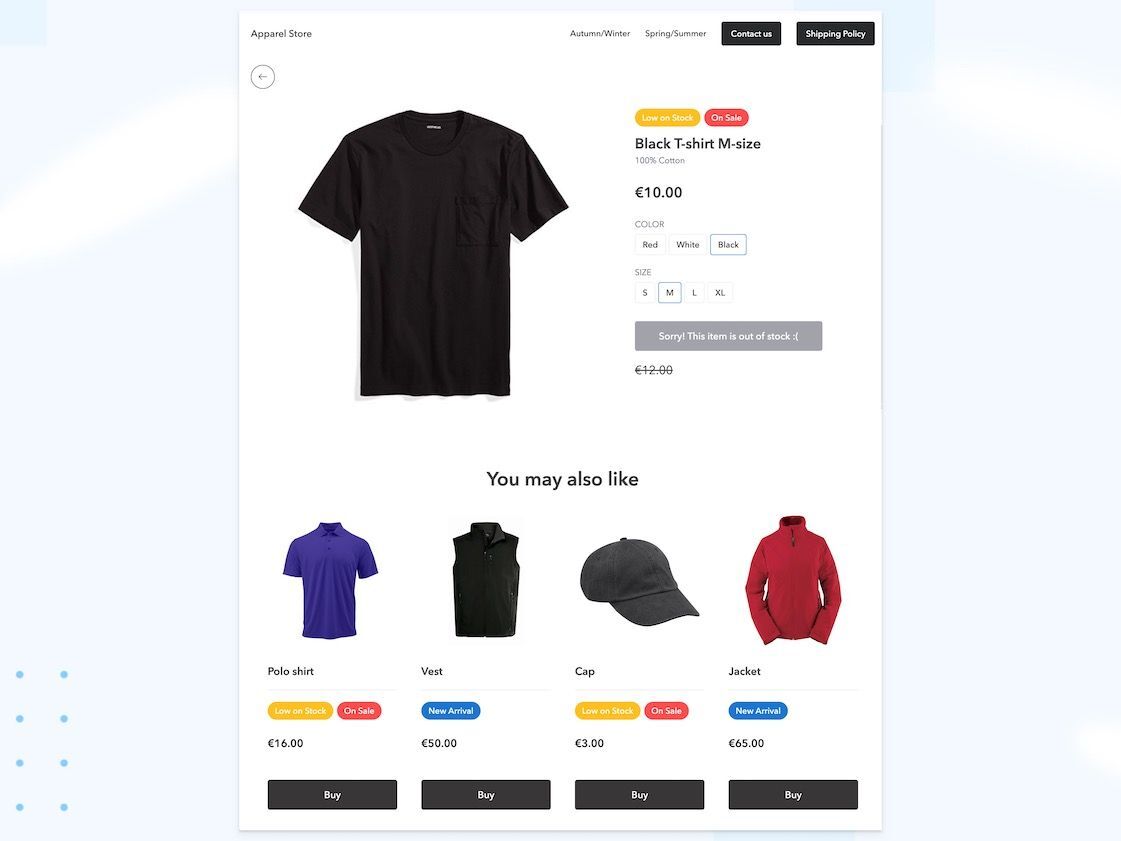The width and height of the screenshot is (1121, 841).
Task: Buy the Polo shirt
Action: coord(332,795)
